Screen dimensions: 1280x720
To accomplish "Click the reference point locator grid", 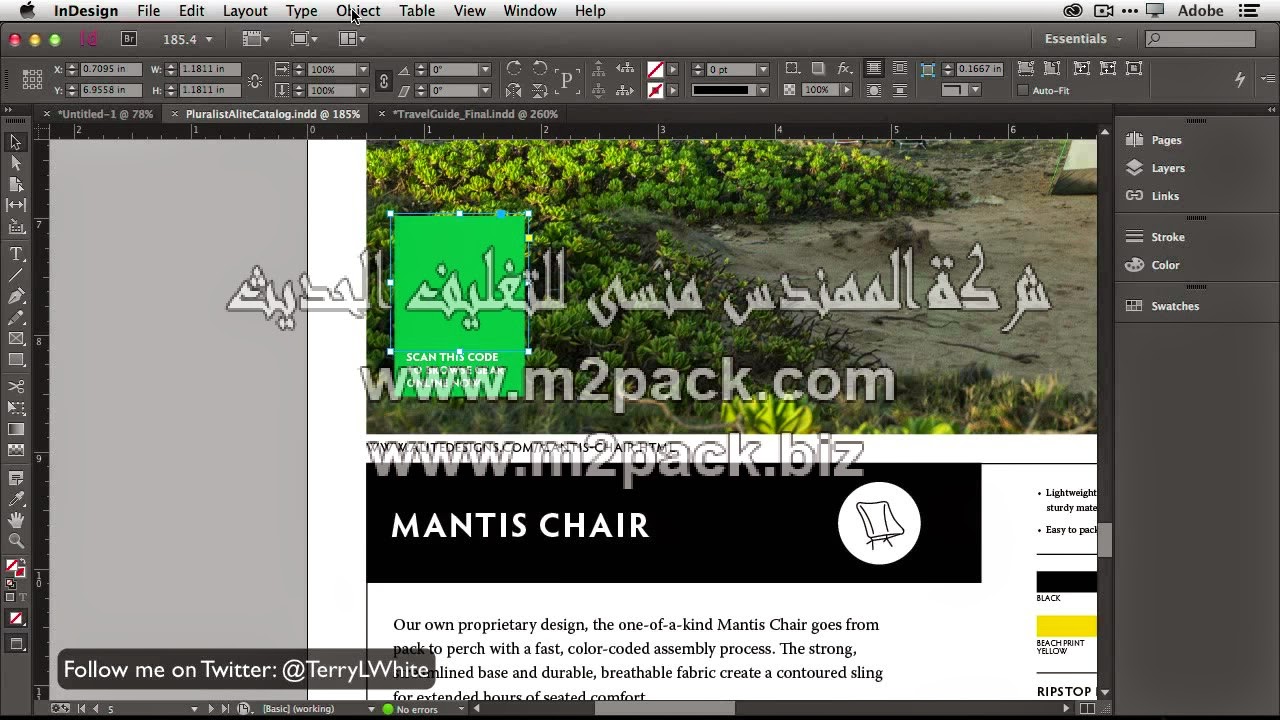I will tap(32, 79).
